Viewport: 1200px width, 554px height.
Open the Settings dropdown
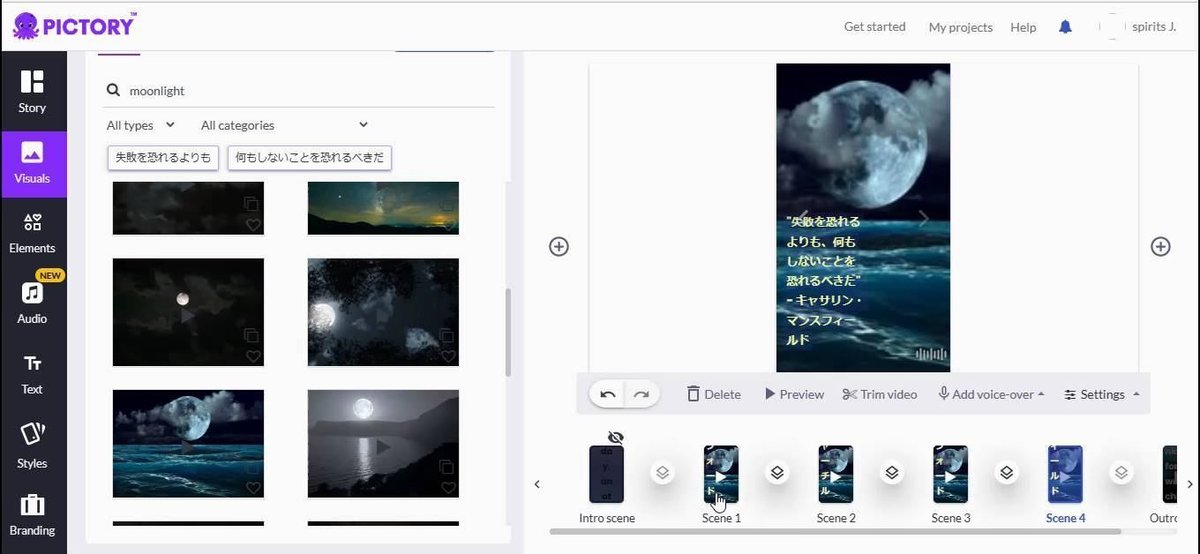point(1101,394)
